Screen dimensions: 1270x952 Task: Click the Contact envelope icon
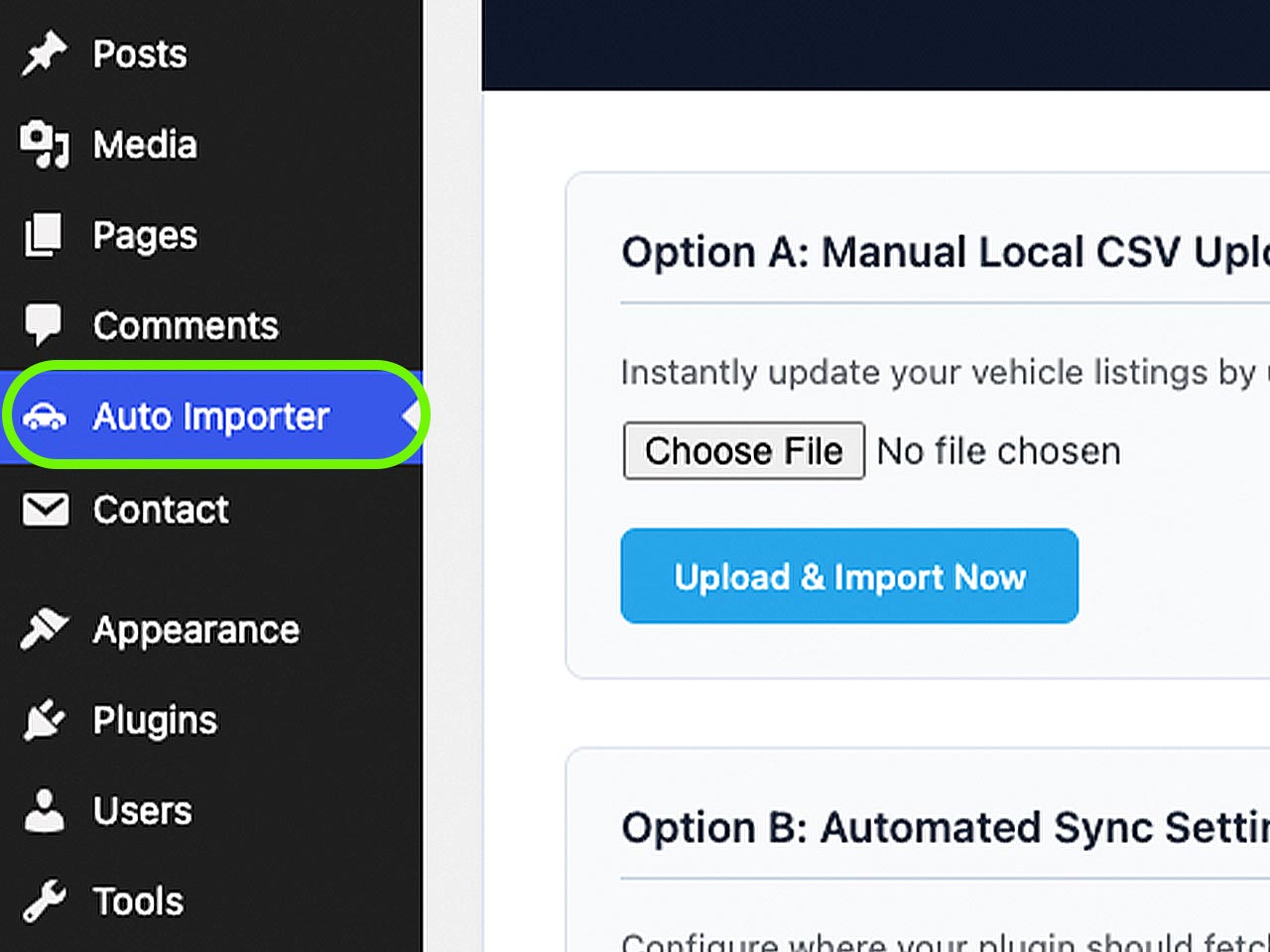[x=46, y=510]
